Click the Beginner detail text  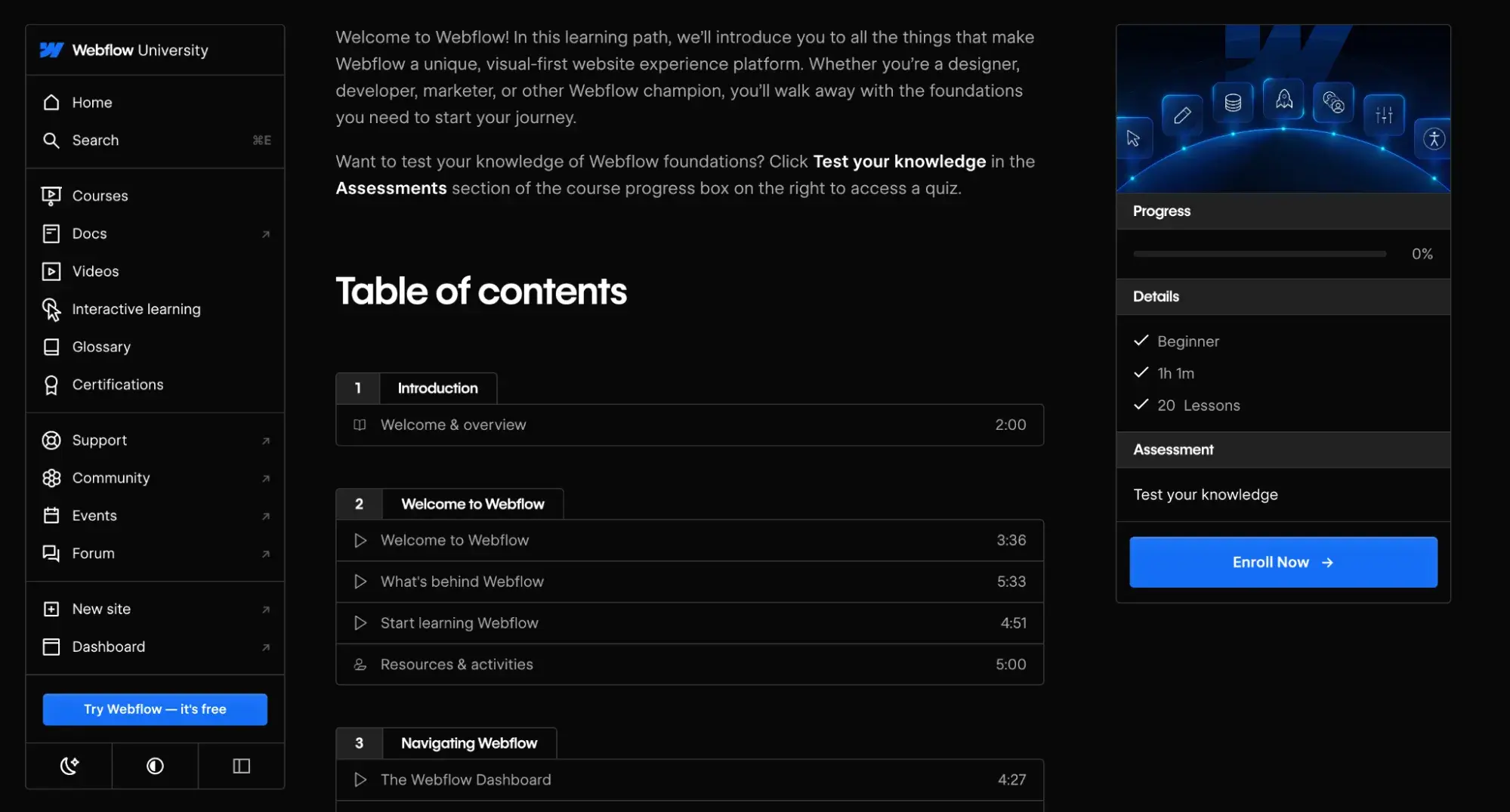tap(1188, 341)
